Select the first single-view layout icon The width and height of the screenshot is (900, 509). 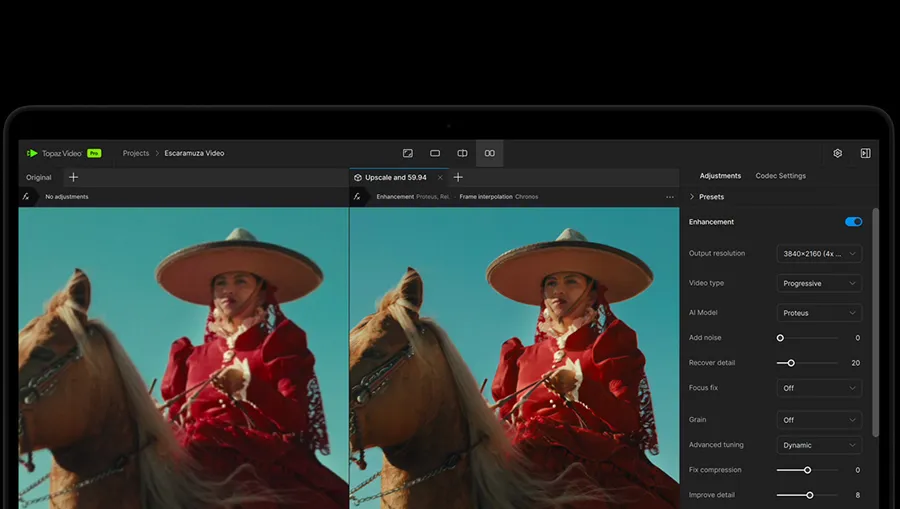408,153
